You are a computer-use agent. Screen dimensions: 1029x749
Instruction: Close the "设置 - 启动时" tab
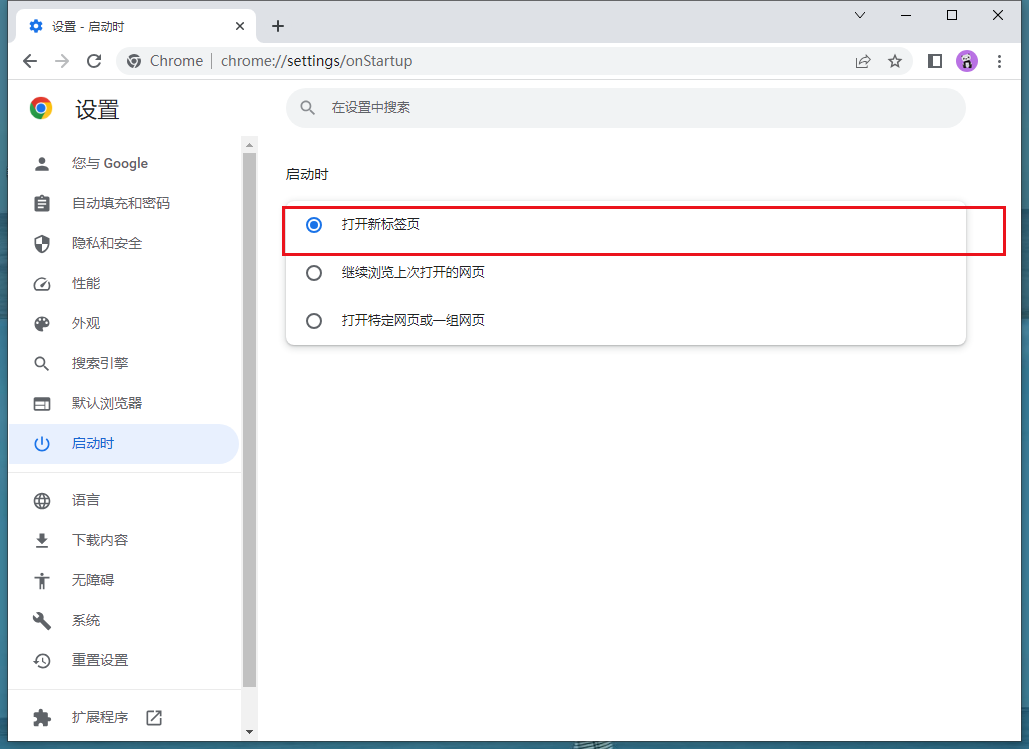pyautogui.click(x=240, y=26)
